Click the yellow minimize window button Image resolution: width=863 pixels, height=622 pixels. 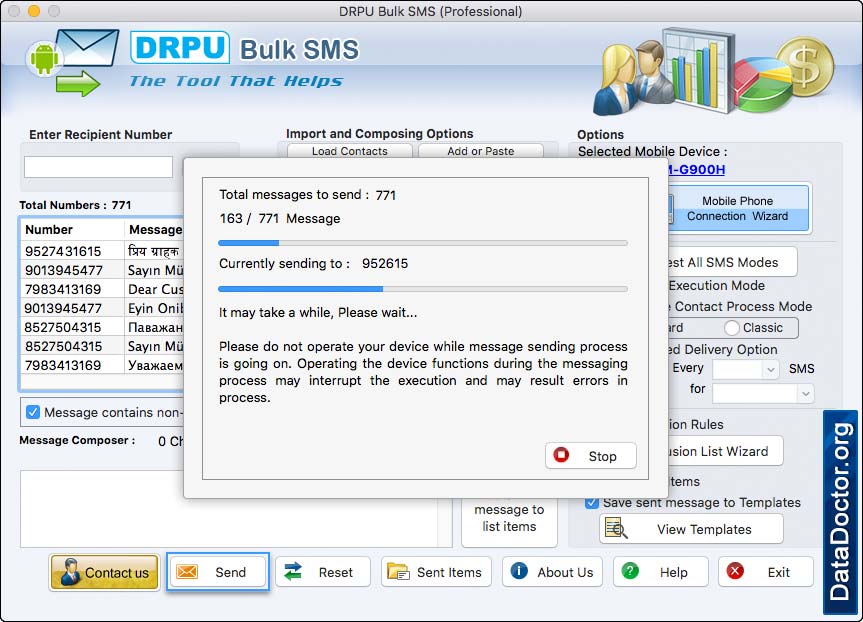tap(34, 11)
